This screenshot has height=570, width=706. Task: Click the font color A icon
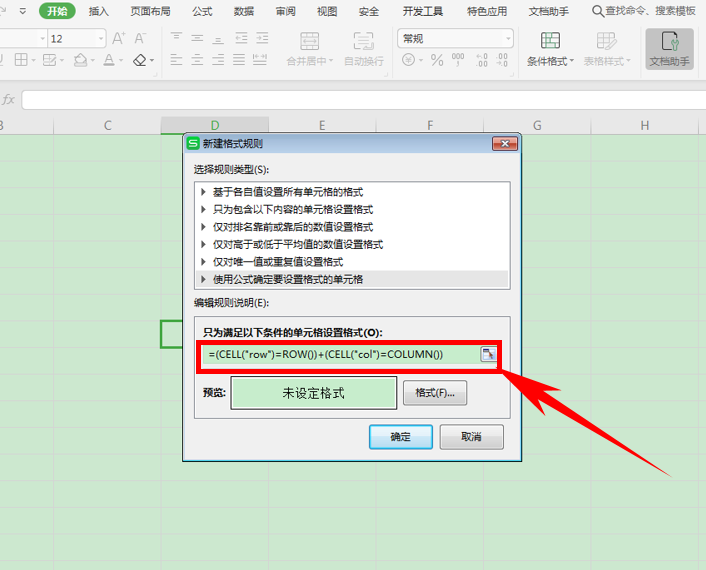(109, 59)
